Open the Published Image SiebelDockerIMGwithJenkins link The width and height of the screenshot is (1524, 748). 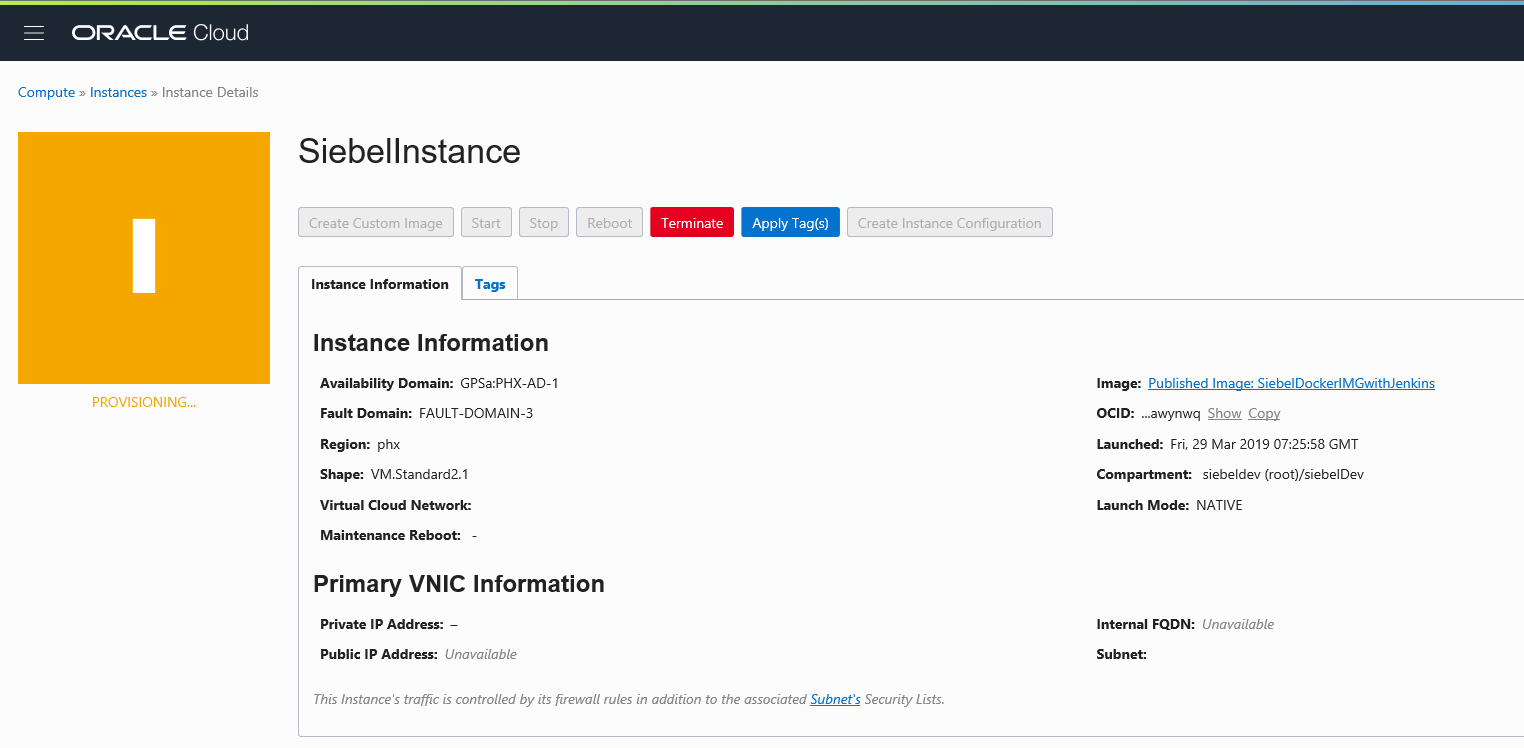[1290, 382]
